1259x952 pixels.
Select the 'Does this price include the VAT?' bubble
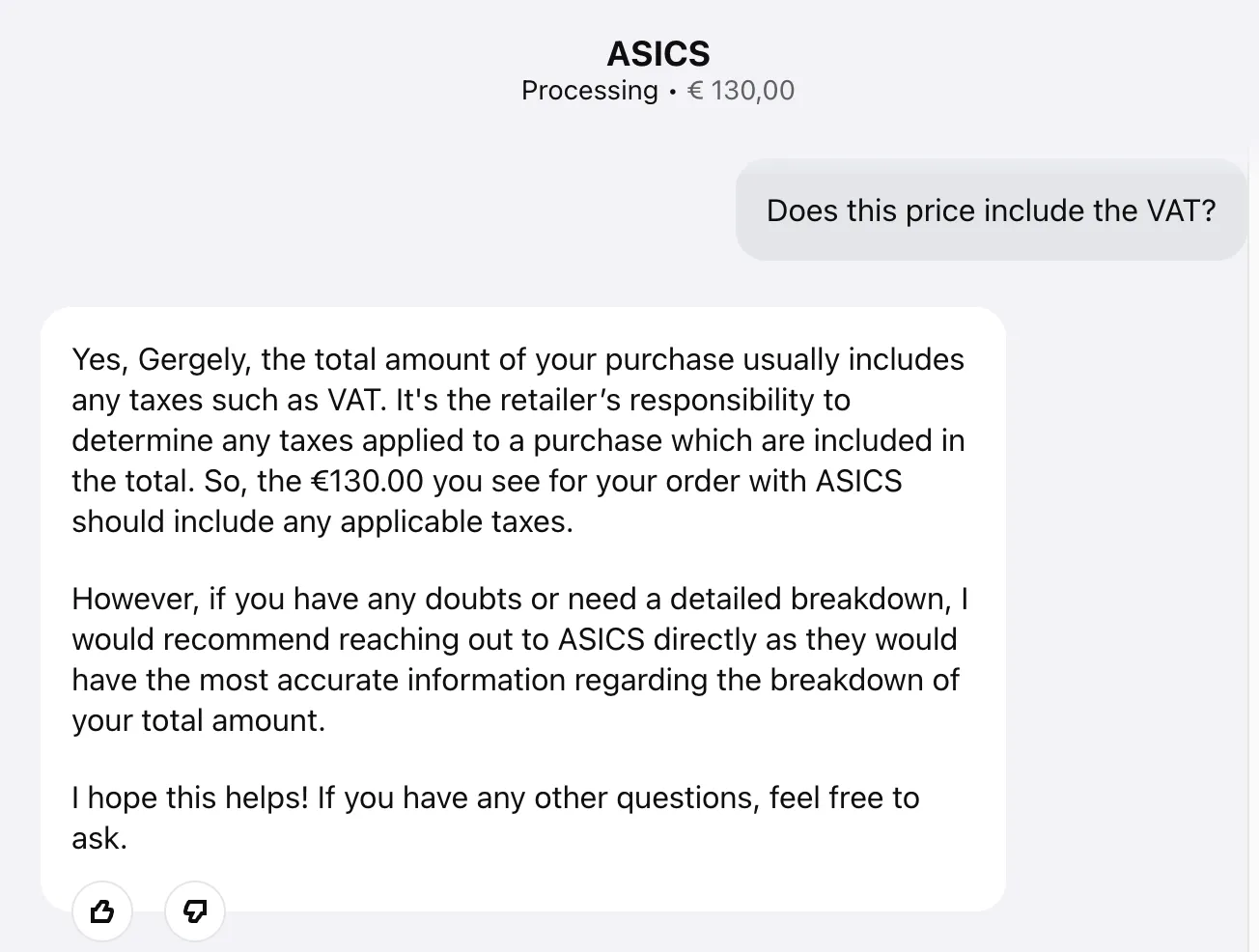click(x=992, y=210)
